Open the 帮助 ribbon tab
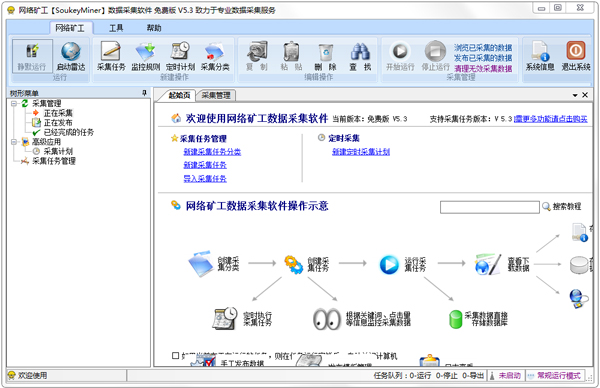 (x=154, y=28)
